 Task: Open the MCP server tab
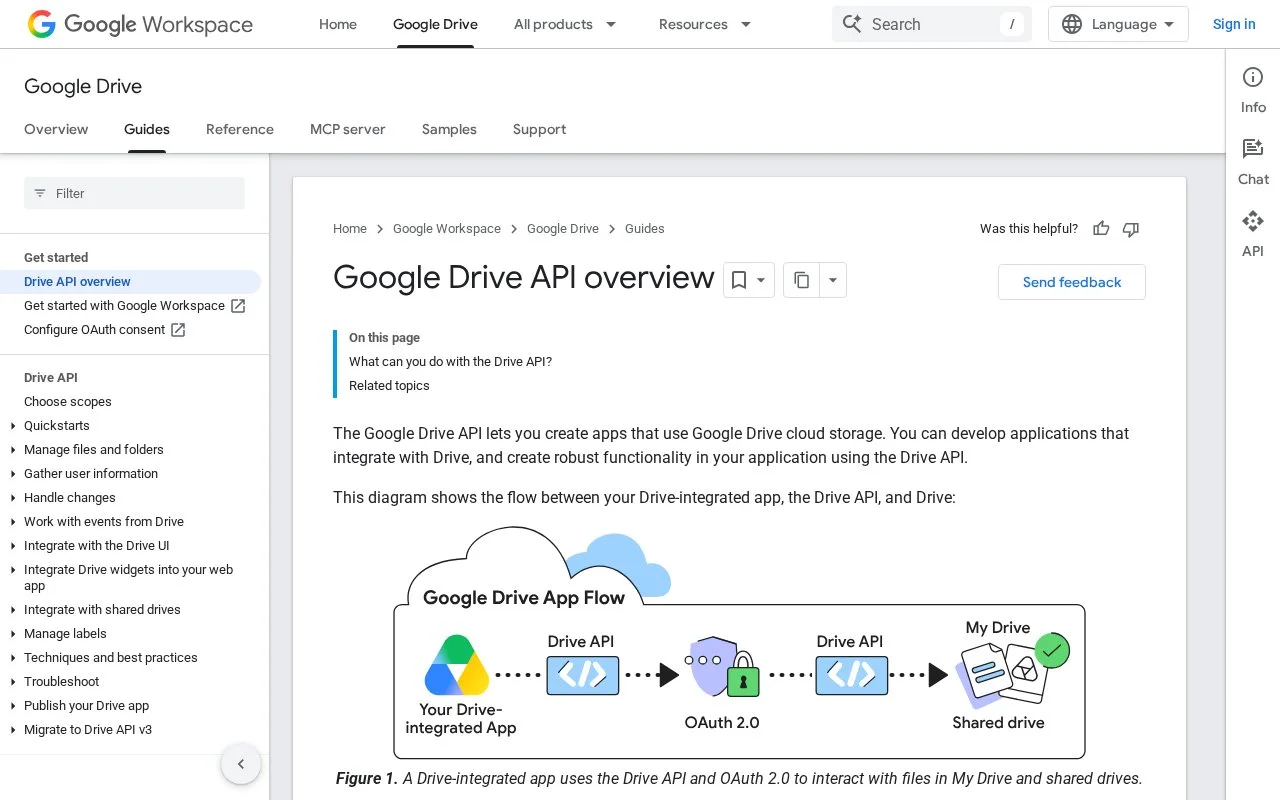coord(347,129)
